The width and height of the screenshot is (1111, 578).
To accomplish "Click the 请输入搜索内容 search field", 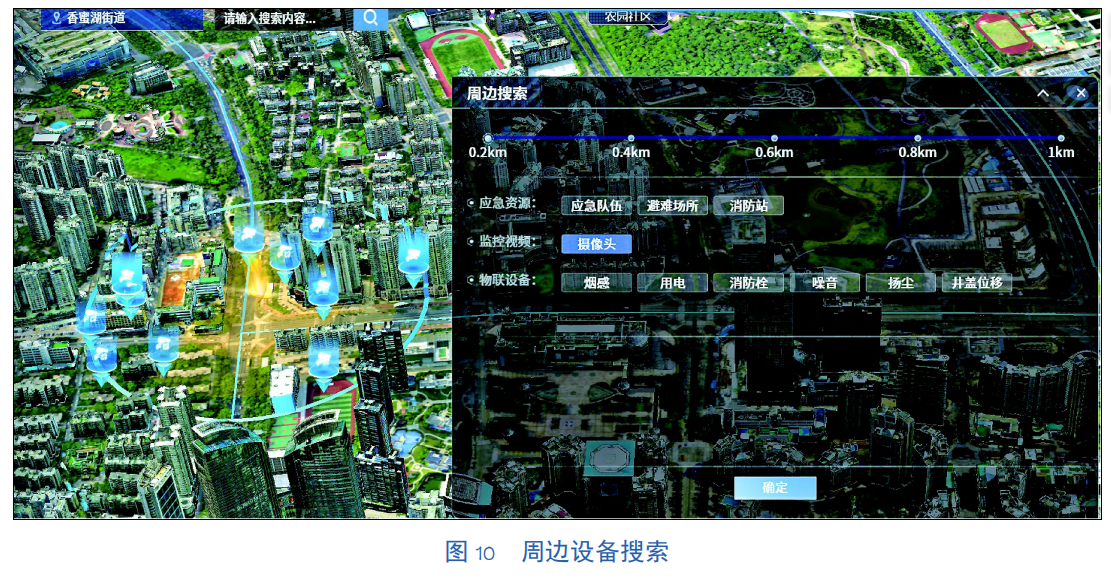I will 270,18.
